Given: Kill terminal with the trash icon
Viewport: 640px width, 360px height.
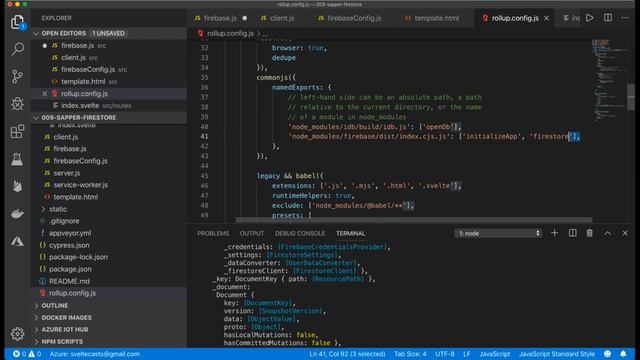Looking at the screenshot, I should (589, 233).
